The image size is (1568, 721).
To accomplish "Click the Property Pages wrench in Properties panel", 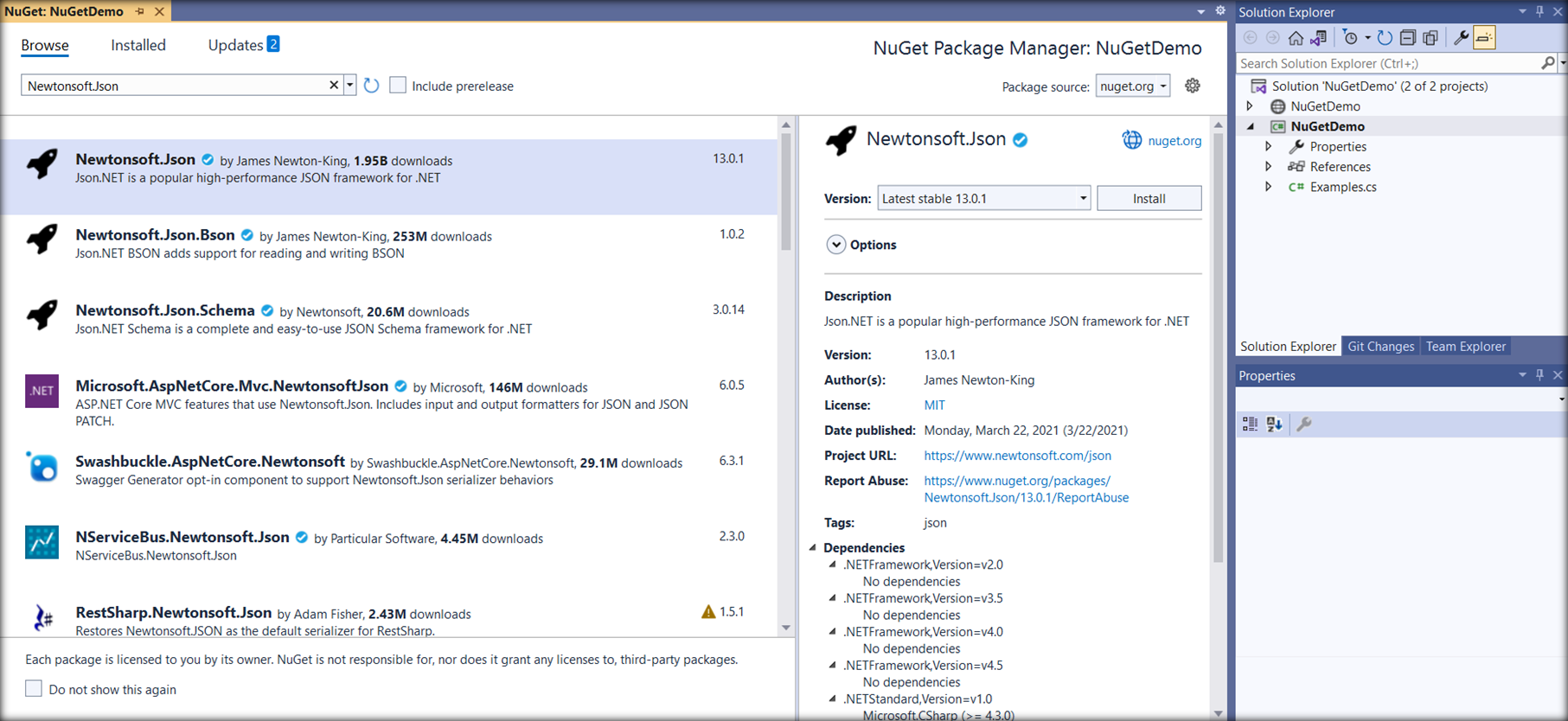I will (x=1304, y=424).
